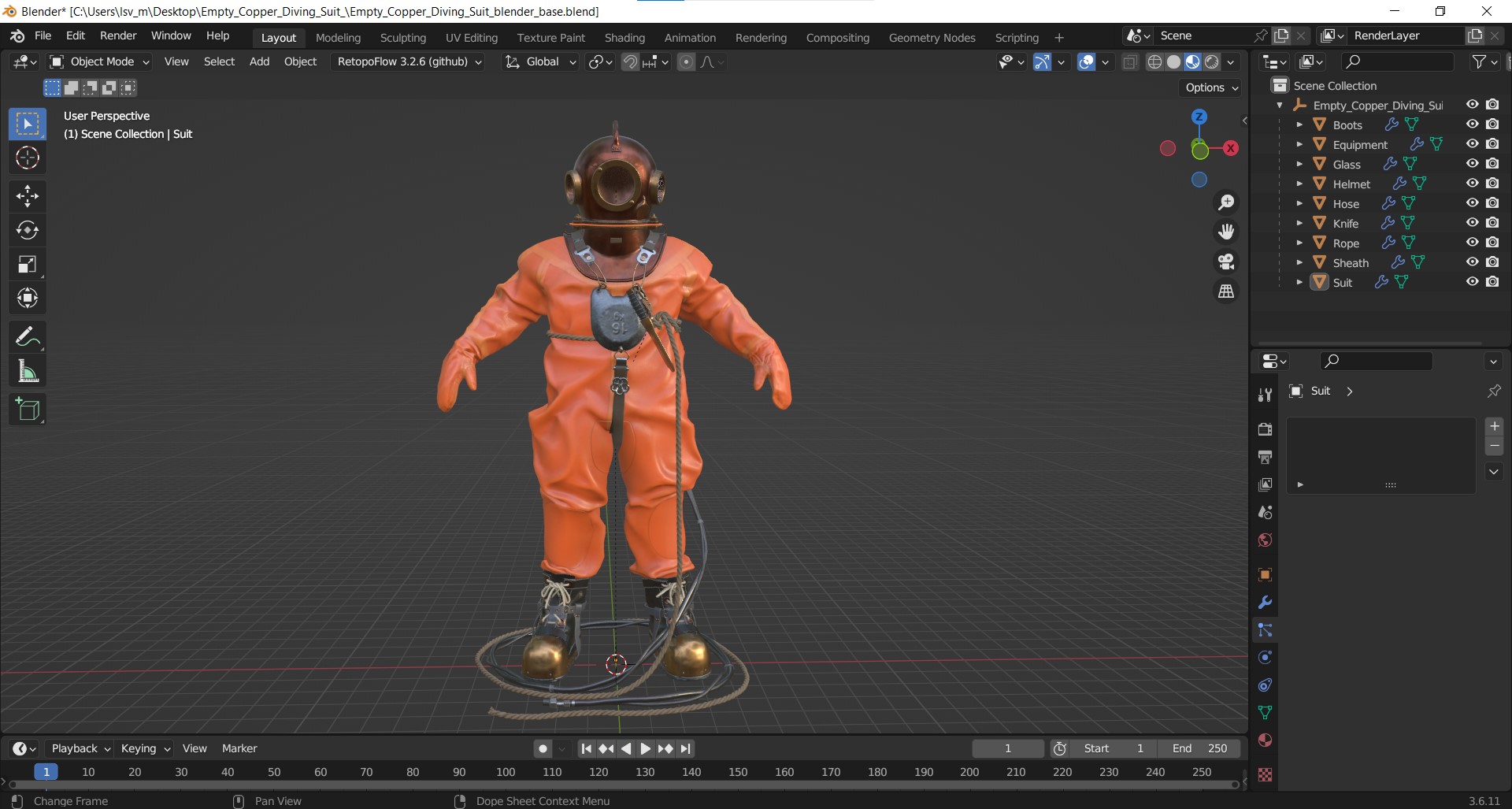Select the Select Box tool
Viewport: 1512px width, 809px height.
pyautogui.click(x=28, y=124)
